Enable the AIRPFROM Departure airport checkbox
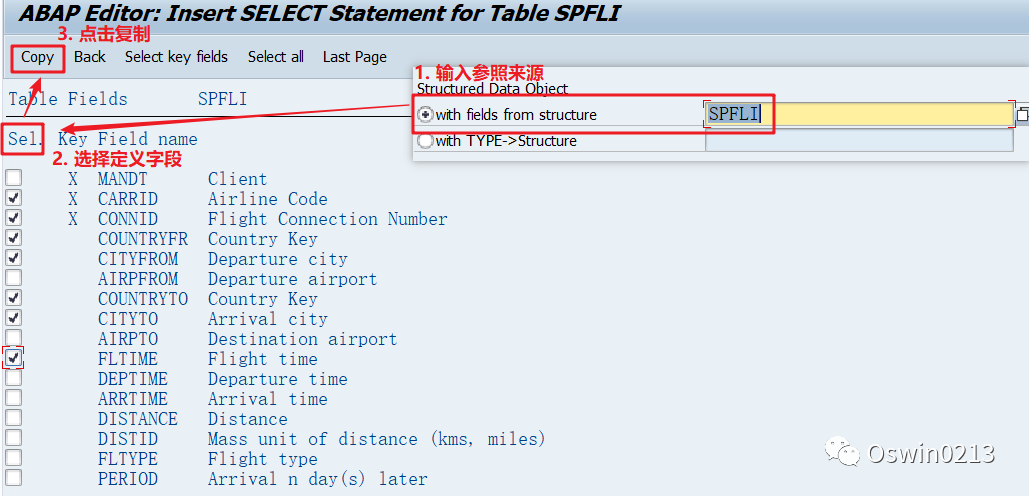This screenshot has width=1029, height=496. 13,278
